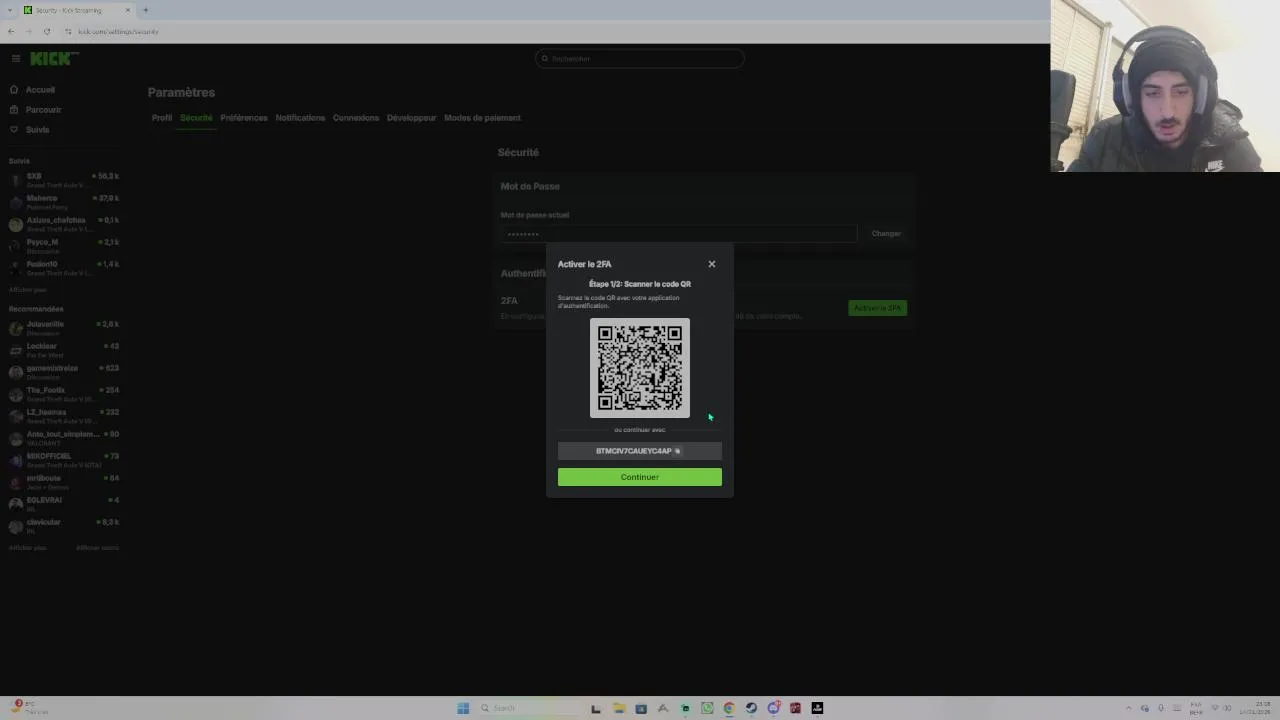Open the mrilboula channel
Screen dimensions: 1280x720
click(x=64, y=481)
